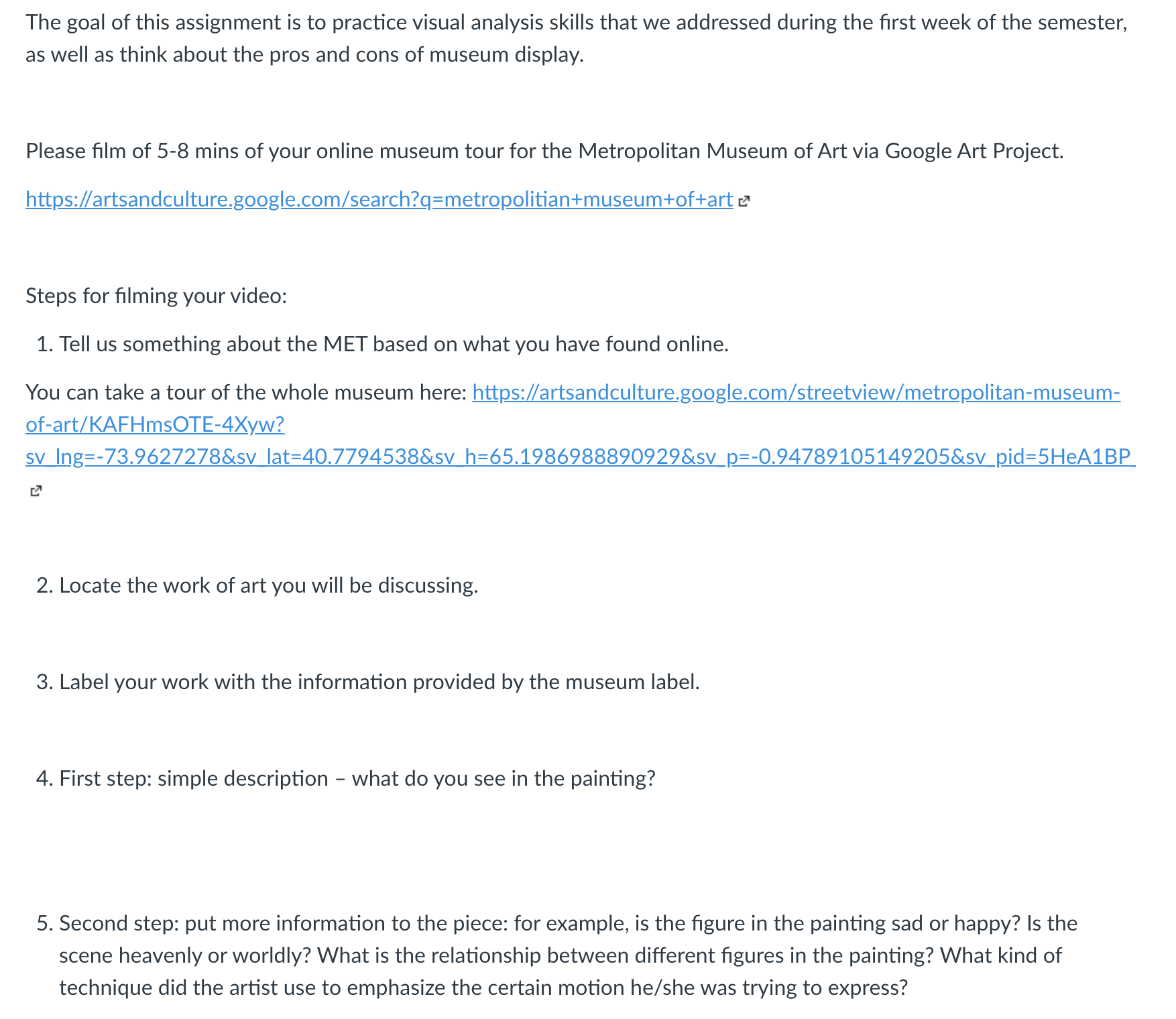Click the 'Please film of 5-8 mins' sentence

pos(544,151)
